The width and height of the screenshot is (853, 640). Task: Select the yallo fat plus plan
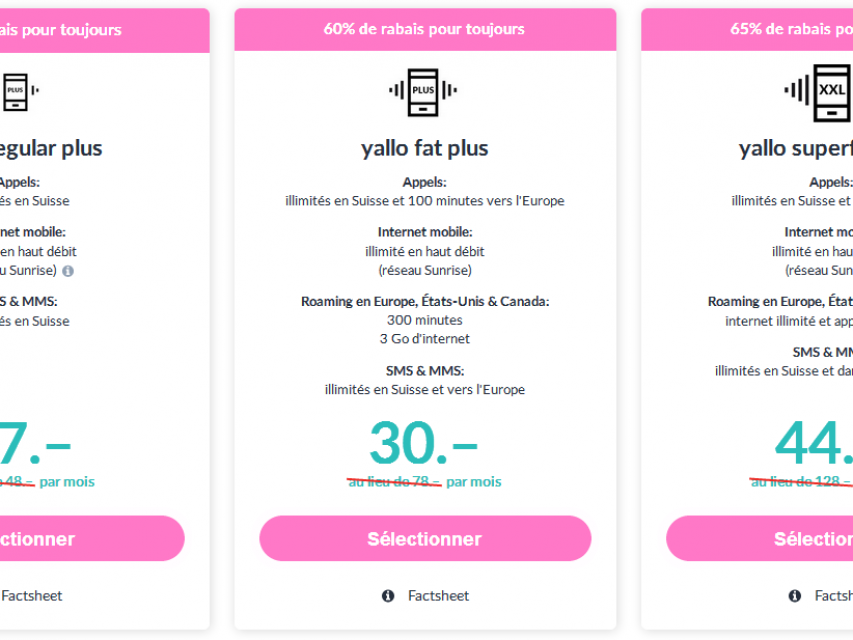pos(425,538)
